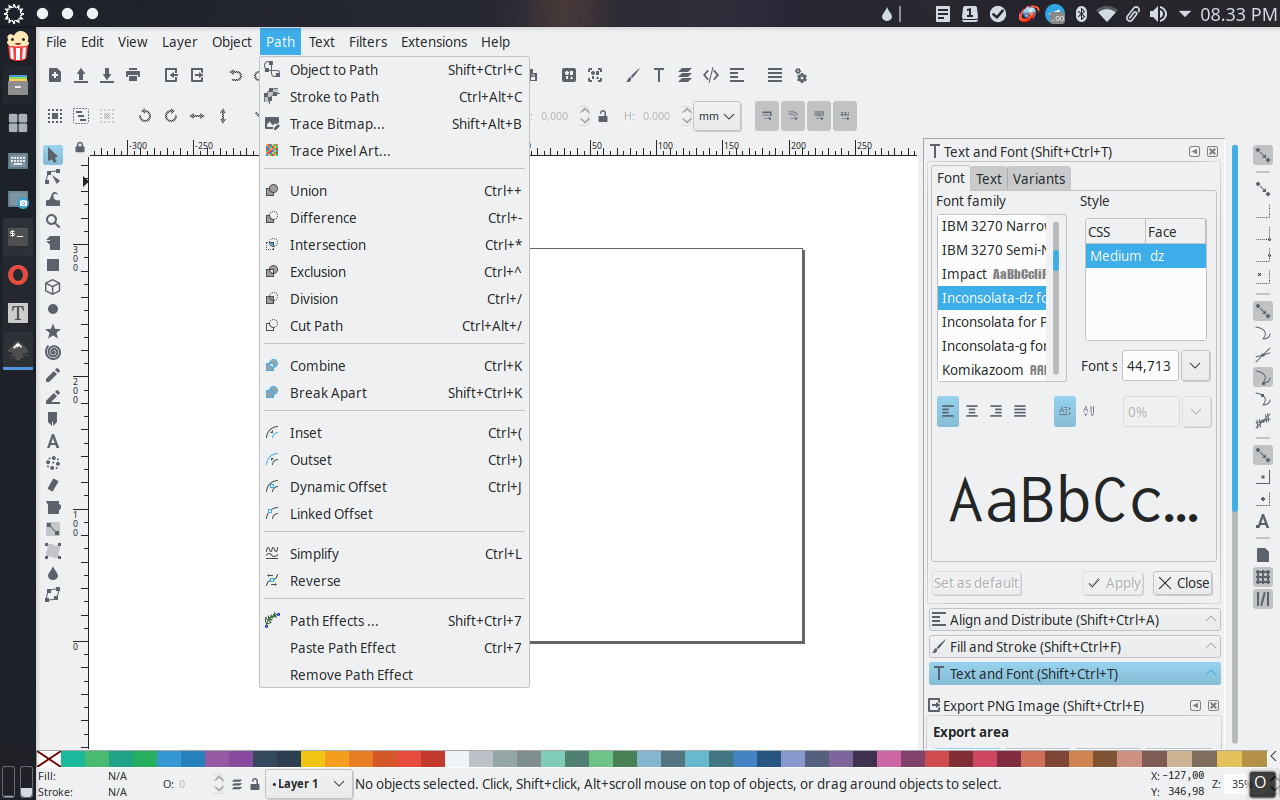Click Set as default button

tap(976, 583)
